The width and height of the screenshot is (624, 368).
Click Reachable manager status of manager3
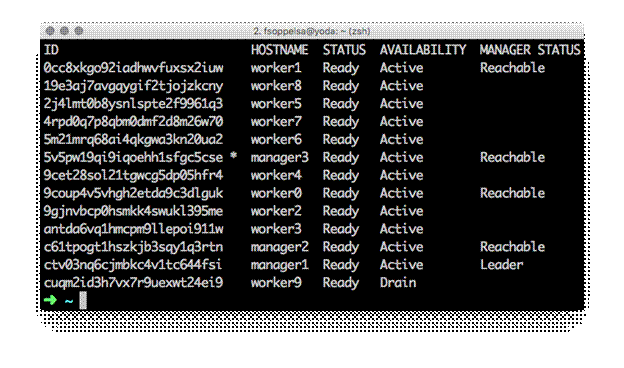click(512, 158)
